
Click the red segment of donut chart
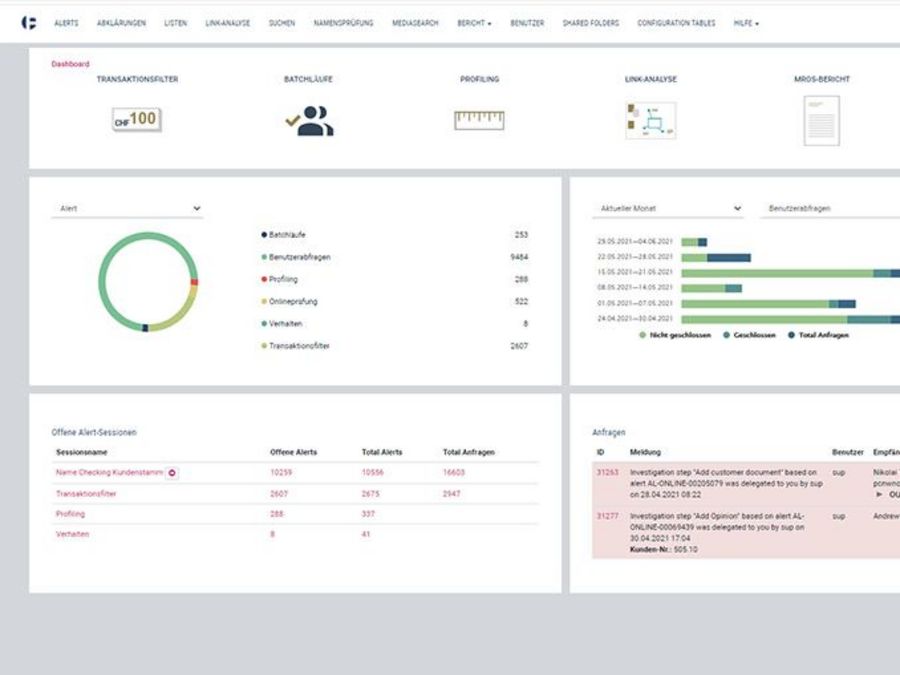[195, 282]
